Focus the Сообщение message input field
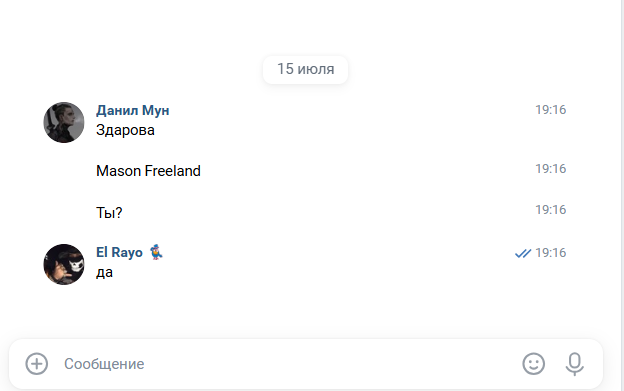624x391 pixels. pos(287,364)
